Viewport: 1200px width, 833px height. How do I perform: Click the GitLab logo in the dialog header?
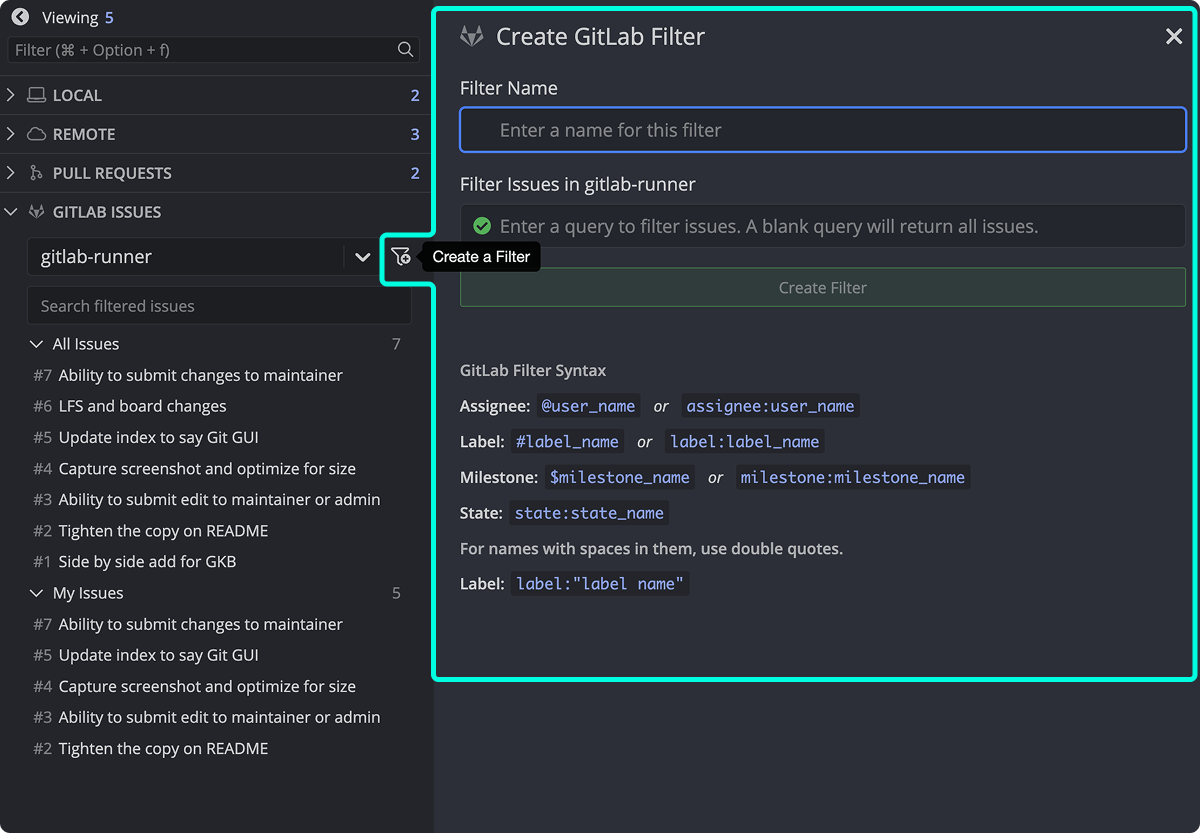pos(471,35)
